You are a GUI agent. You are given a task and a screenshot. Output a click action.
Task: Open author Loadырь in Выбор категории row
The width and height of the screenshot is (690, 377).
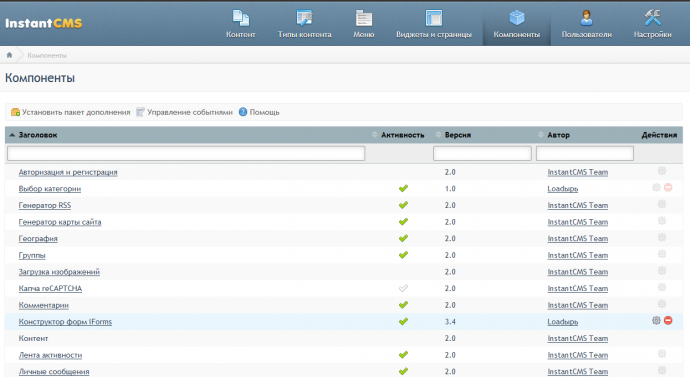click(562, 189)
